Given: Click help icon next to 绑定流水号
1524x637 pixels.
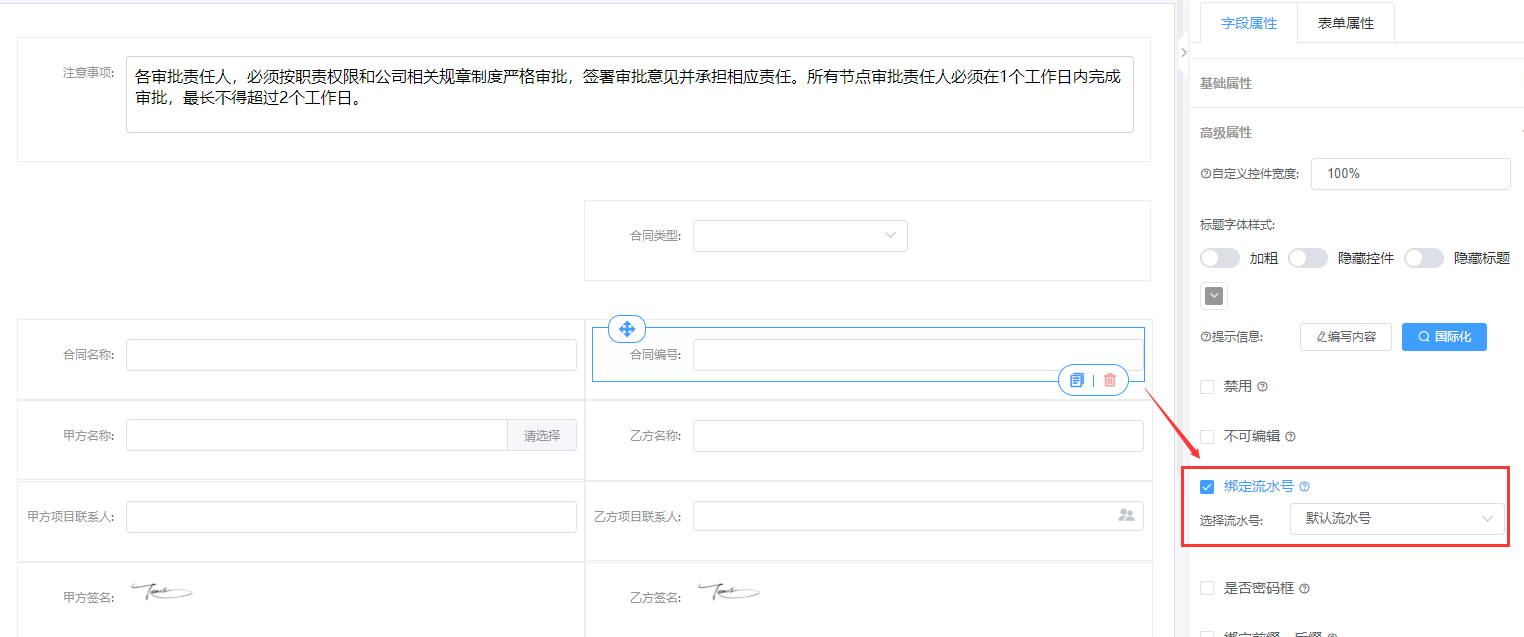Looking at the screenshot, I should (1304, 487).
